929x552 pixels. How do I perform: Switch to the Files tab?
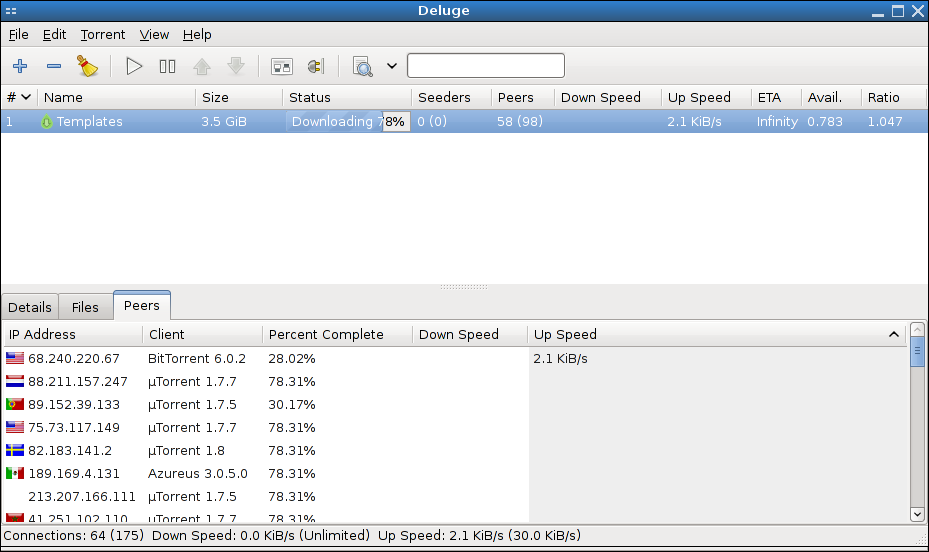[85, 307]
